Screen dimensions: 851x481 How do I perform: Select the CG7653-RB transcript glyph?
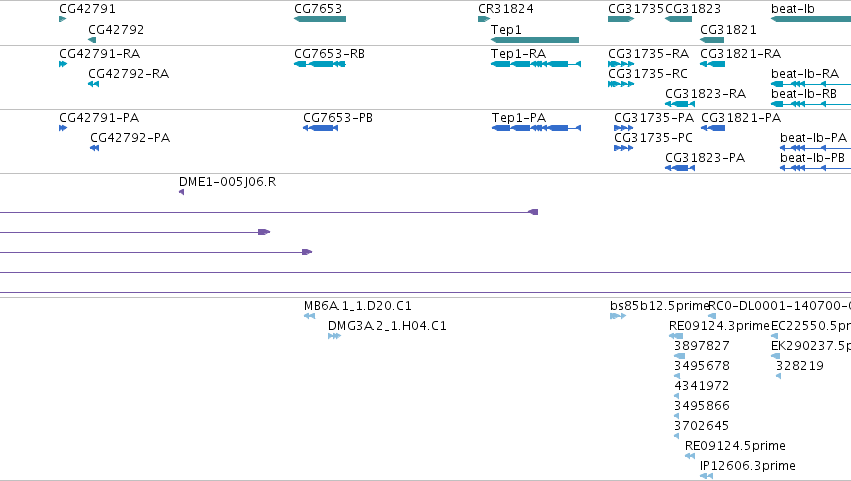point(320,64)
